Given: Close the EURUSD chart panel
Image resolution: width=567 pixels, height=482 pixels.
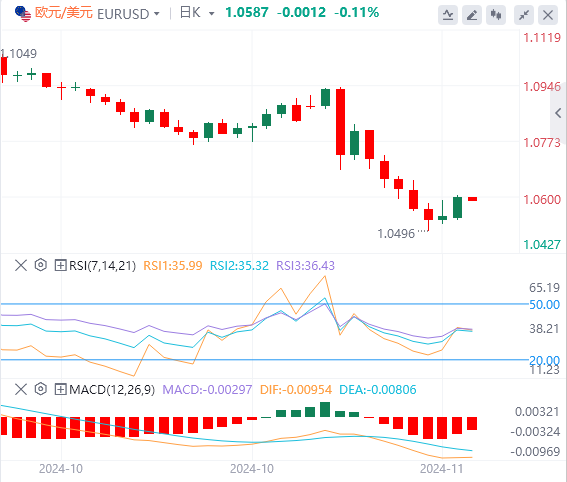Looking at the screenshot, I should [548, 15].
